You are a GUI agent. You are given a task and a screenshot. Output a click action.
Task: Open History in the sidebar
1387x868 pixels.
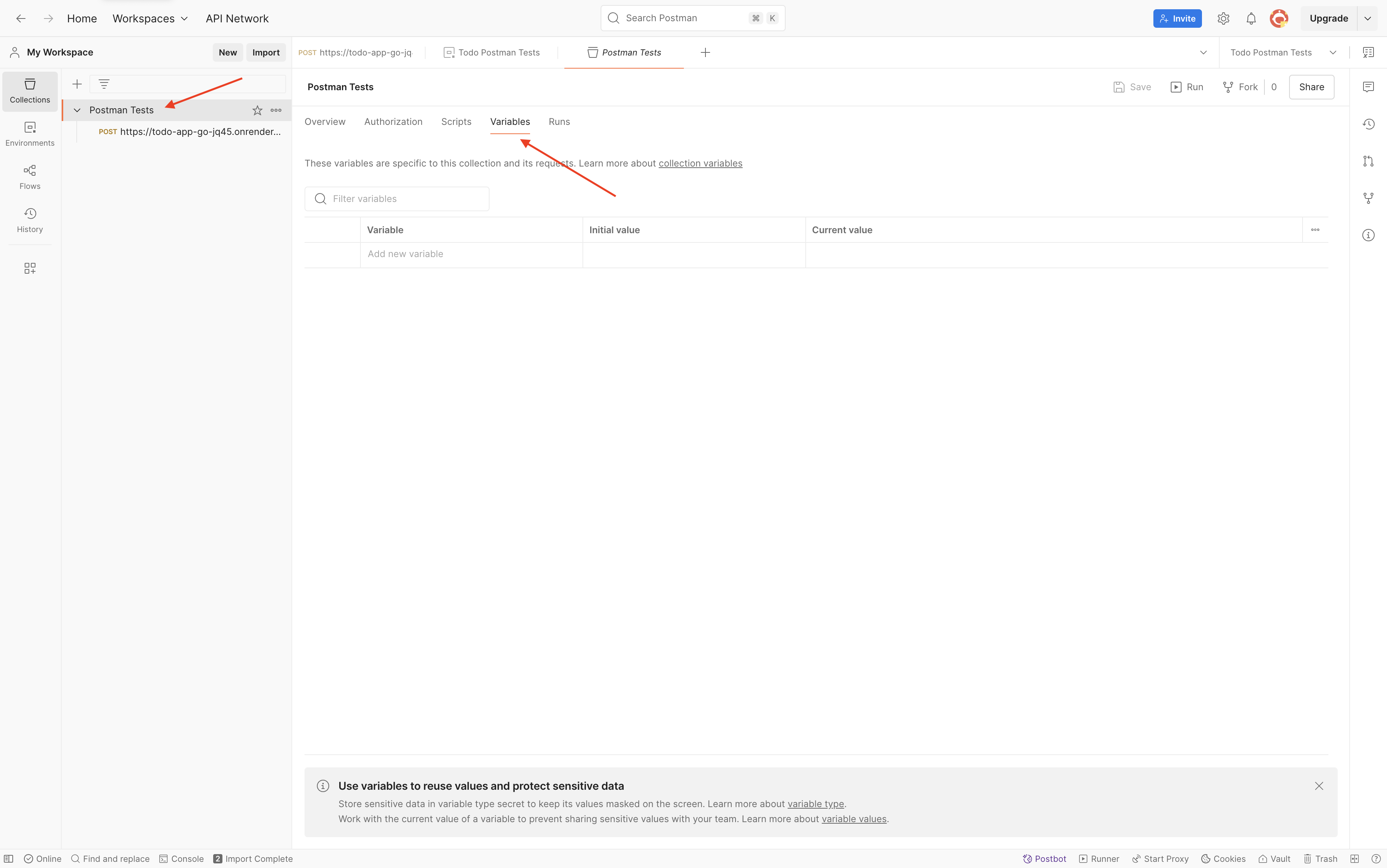pos(30,220)
